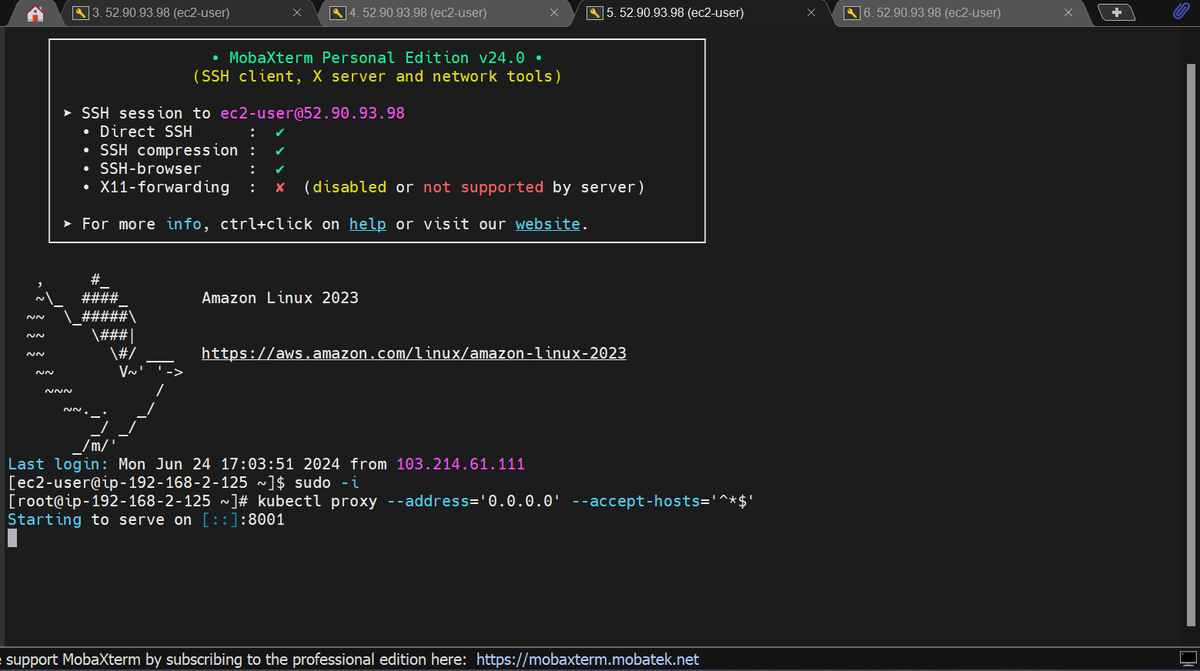Open the help link in banner

click(367, 224)
